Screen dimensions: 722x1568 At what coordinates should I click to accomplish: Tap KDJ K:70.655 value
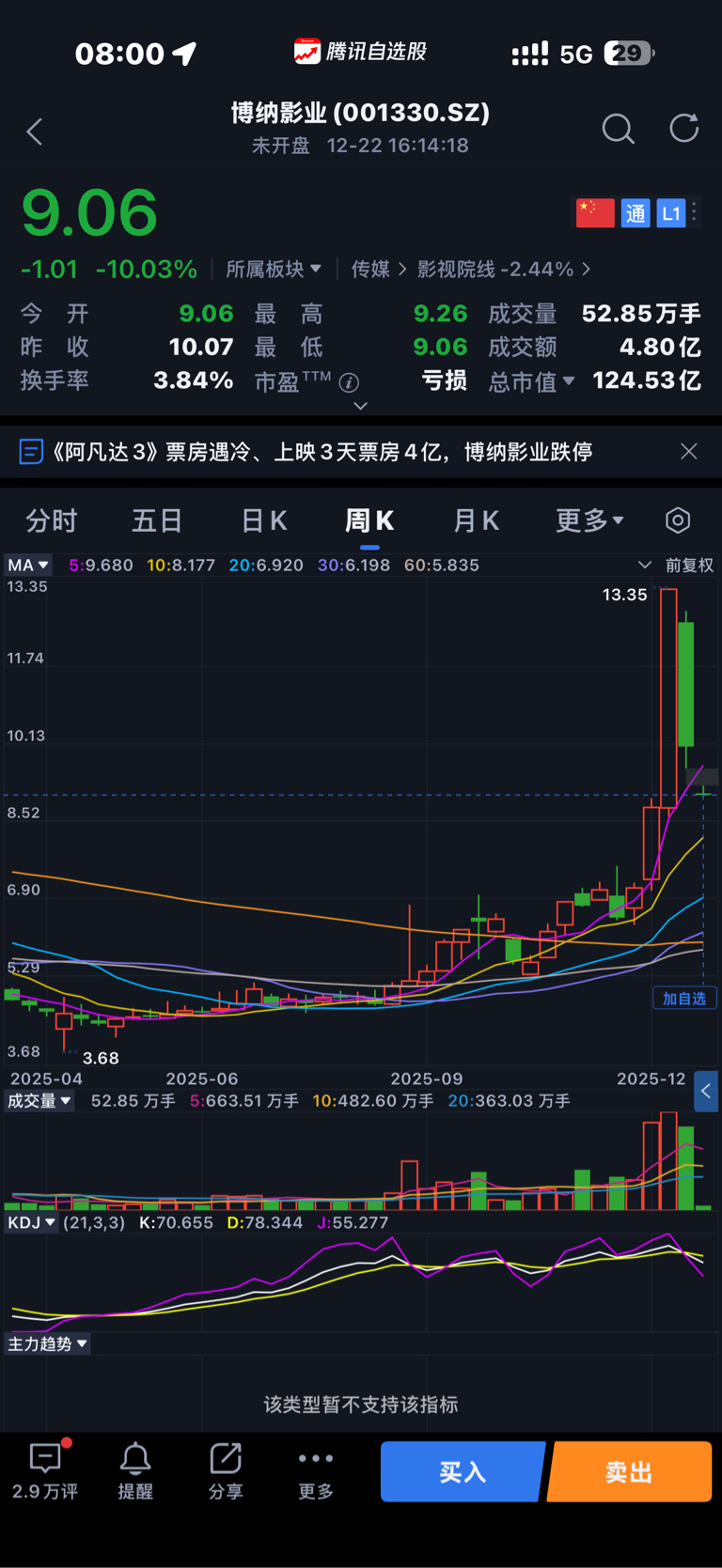(x=177, y=1223)
